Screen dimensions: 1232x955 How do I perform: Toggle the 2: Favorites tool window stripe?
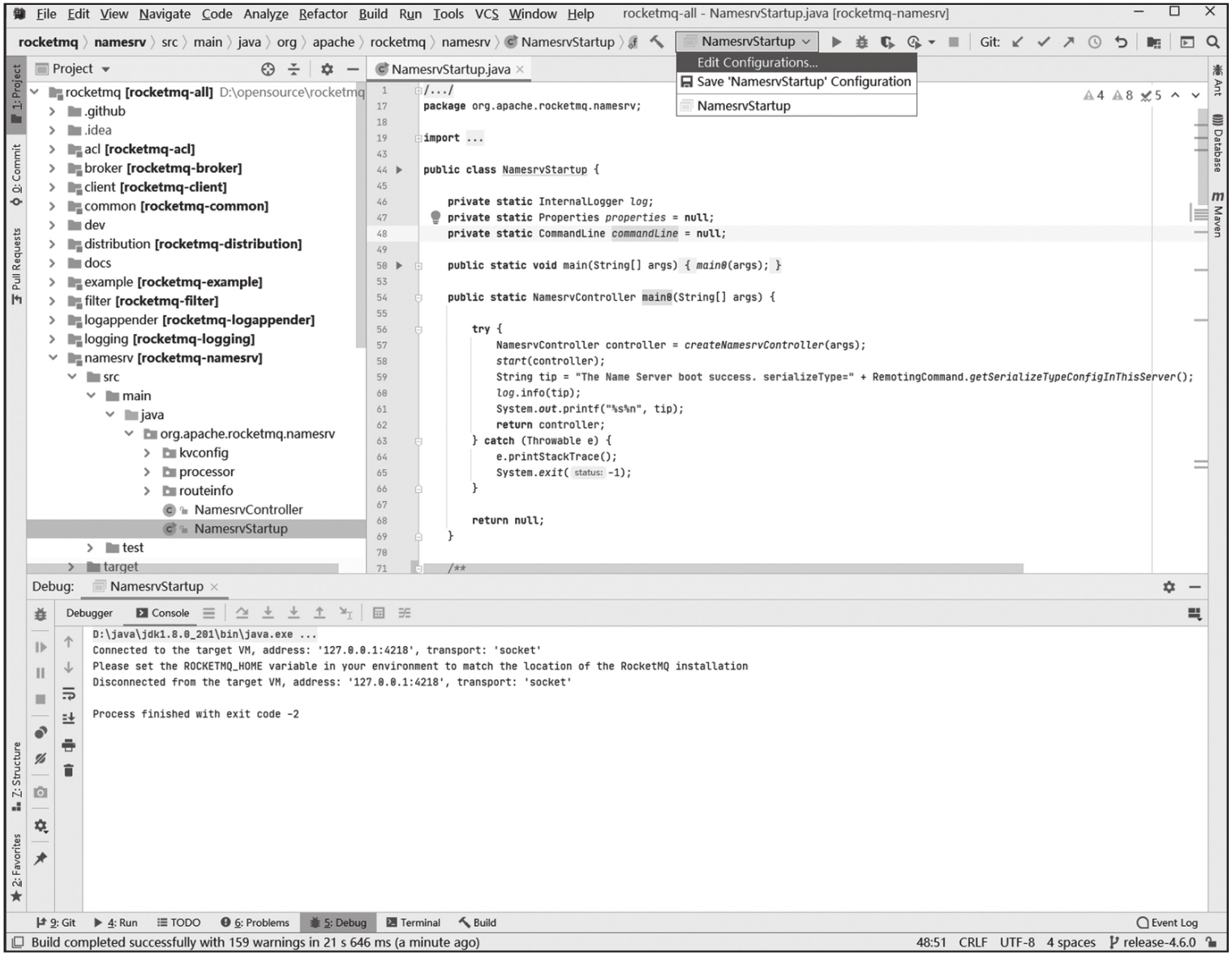coord(16,867)
